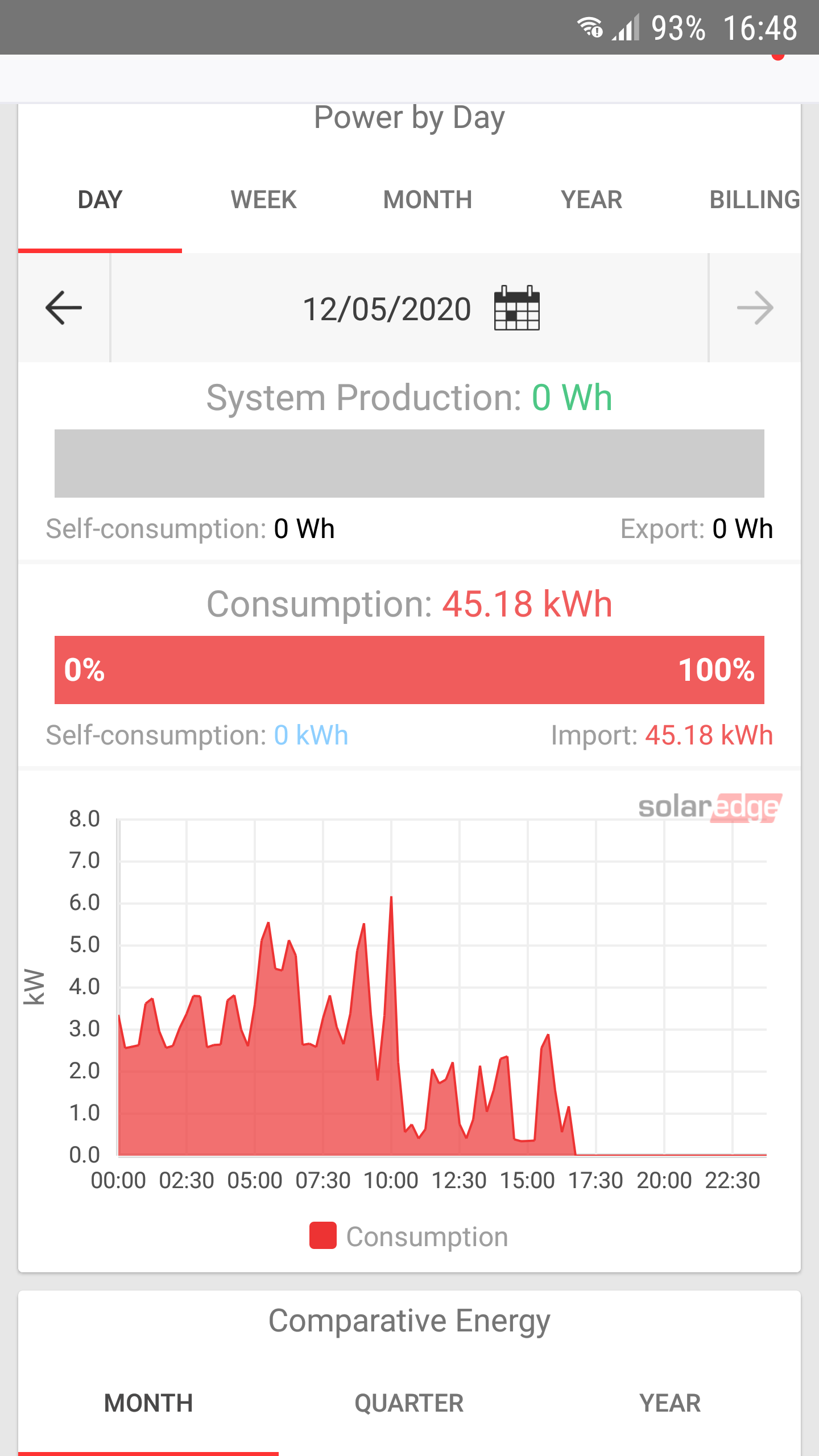Select the DAY tab

[100, 200]
